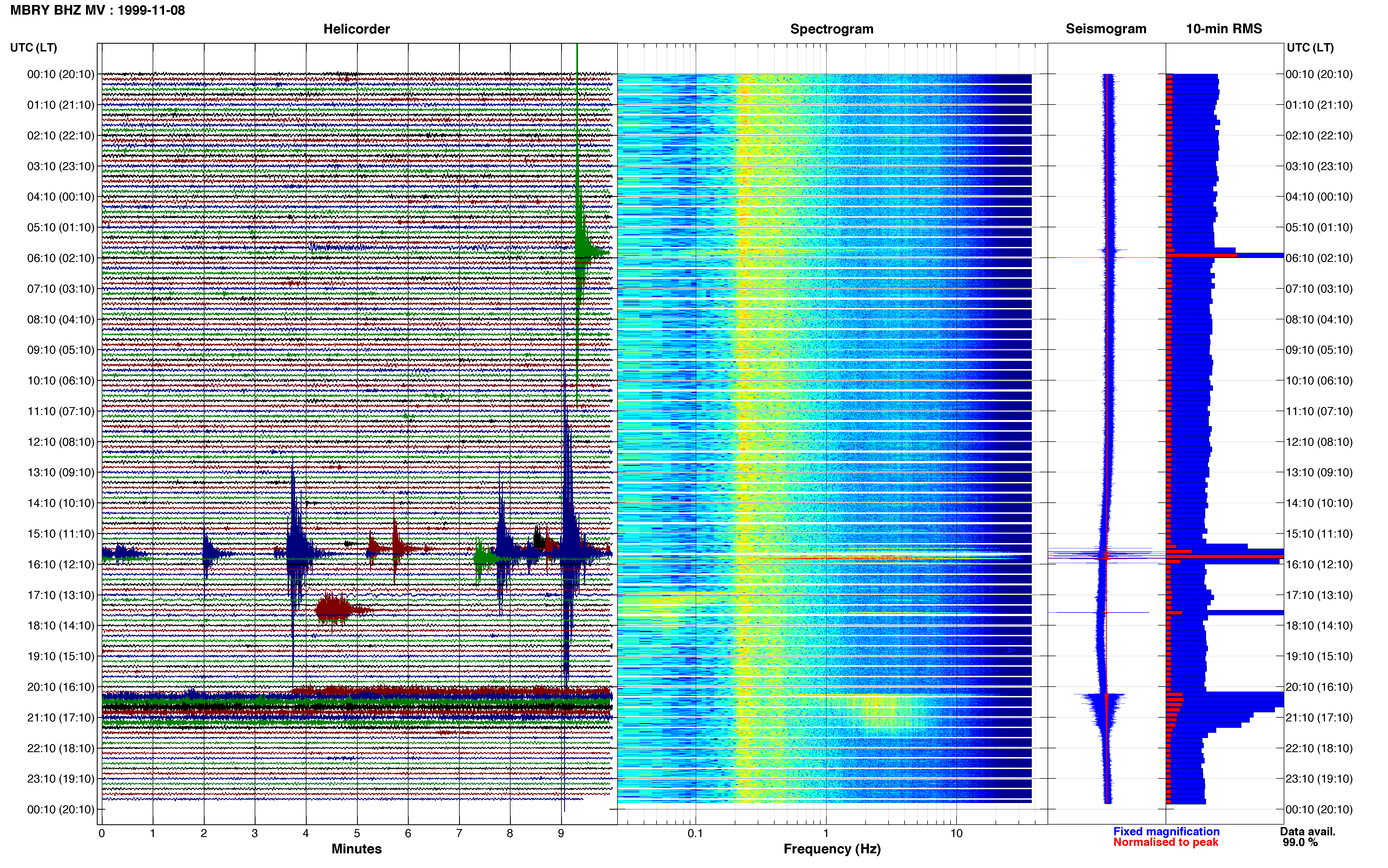
Task: Click right-axis time label '06:10 (02:10)'
Action: pyautogui.click(x=1319, y=258)
